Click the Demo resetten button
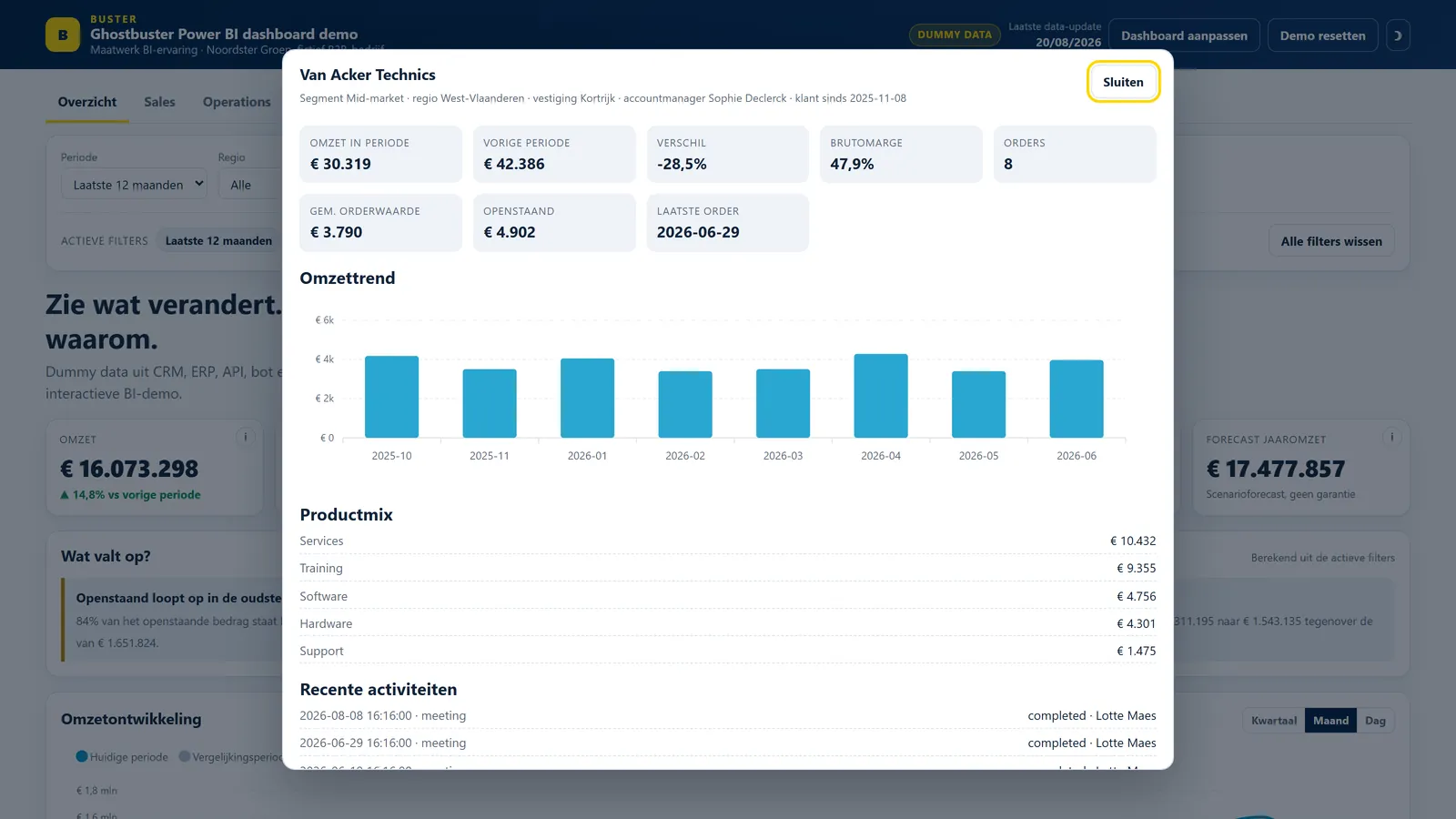This screenshot has height=819, width=1456. 1322,35
